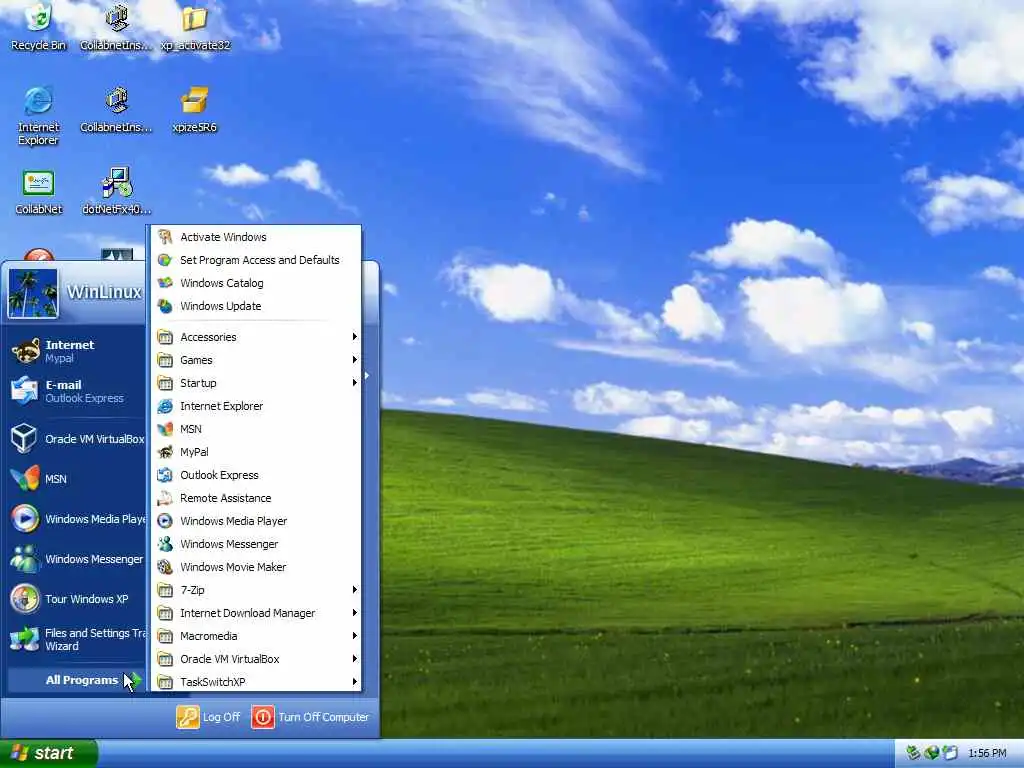The image size is (1024, 768).
Task: Click the network globe tray icon
Action: [932, 753]
